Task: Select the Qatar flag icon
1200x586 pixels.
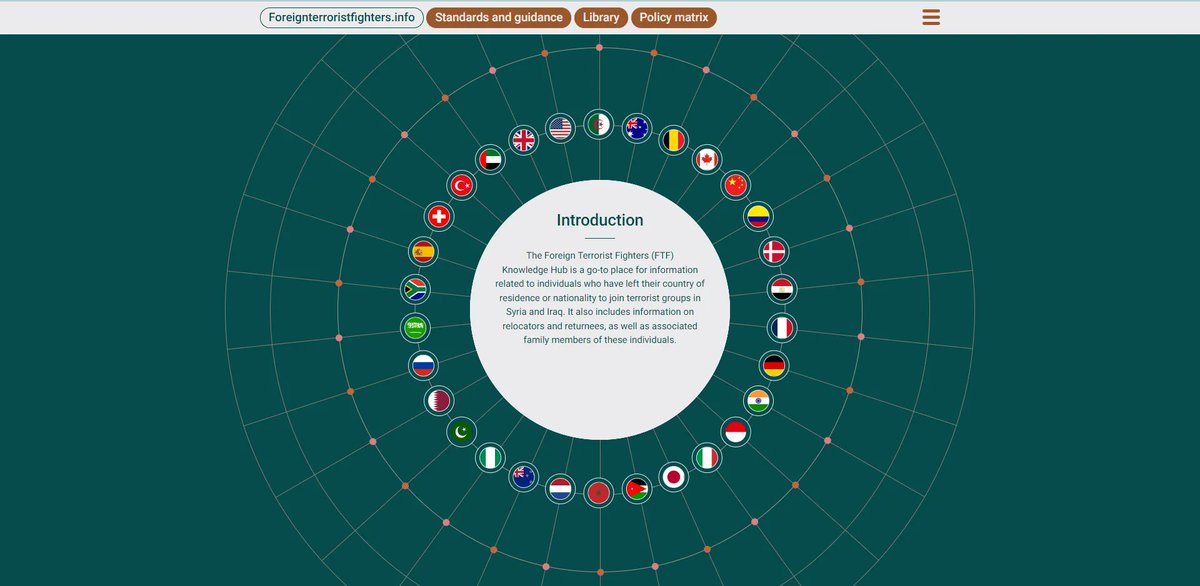Action: click(439, 401)
